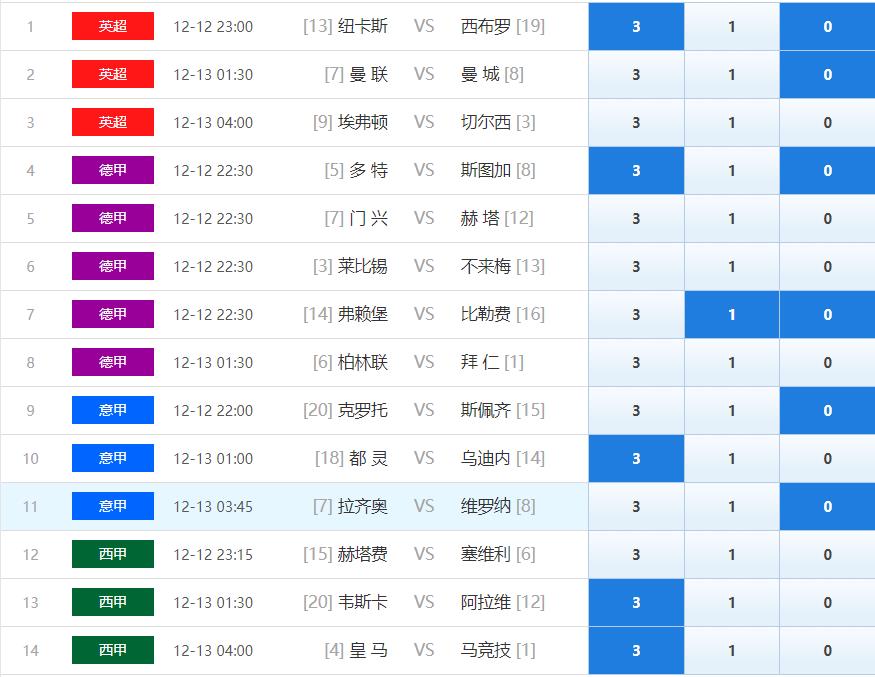Image resolution: width=875 pixels, height=677 pixels.
Task: Pick 0 for 赫塔费 vs 塞维利
Action: (x=828, y=554)
